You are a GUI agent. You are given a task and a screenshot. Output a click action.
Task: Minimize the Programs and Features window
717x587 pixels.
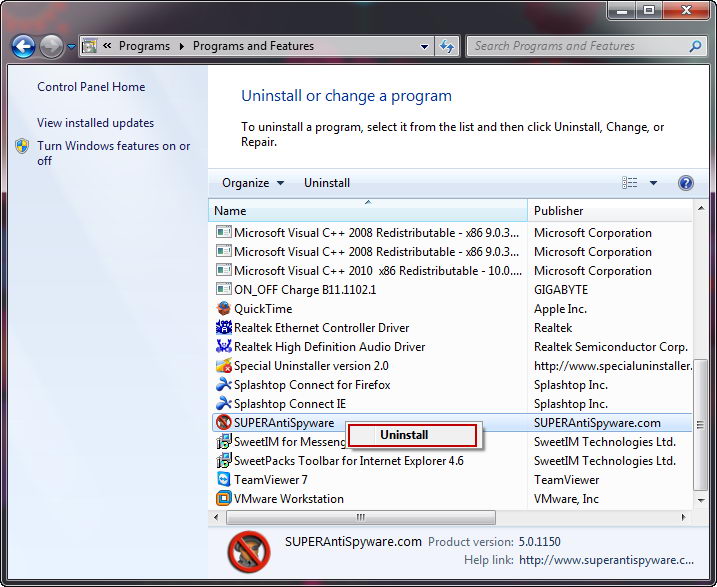point(621,10)
